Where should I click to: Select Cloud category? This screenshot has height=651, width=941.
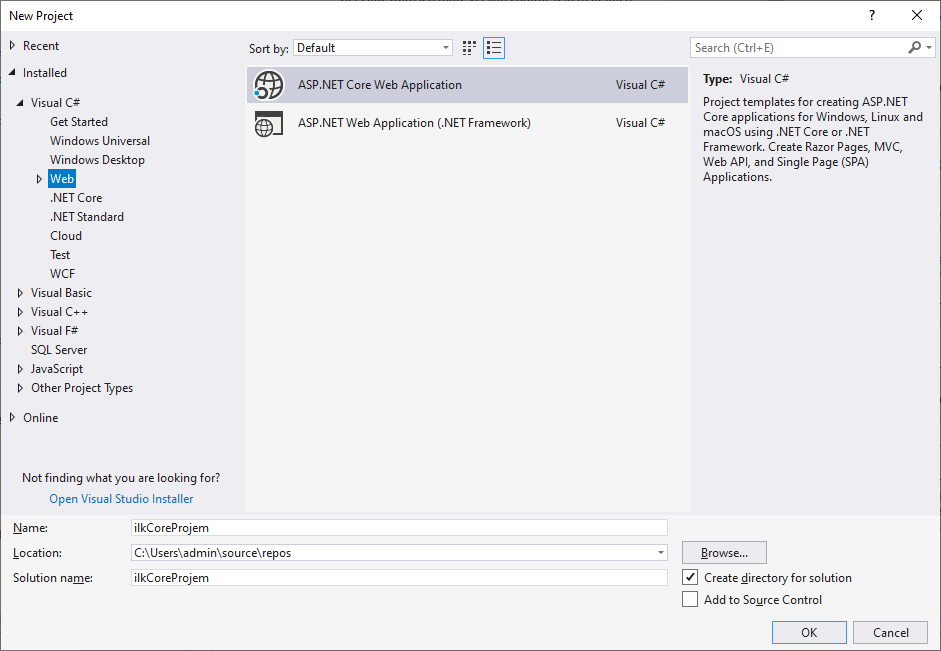[66, 236]
